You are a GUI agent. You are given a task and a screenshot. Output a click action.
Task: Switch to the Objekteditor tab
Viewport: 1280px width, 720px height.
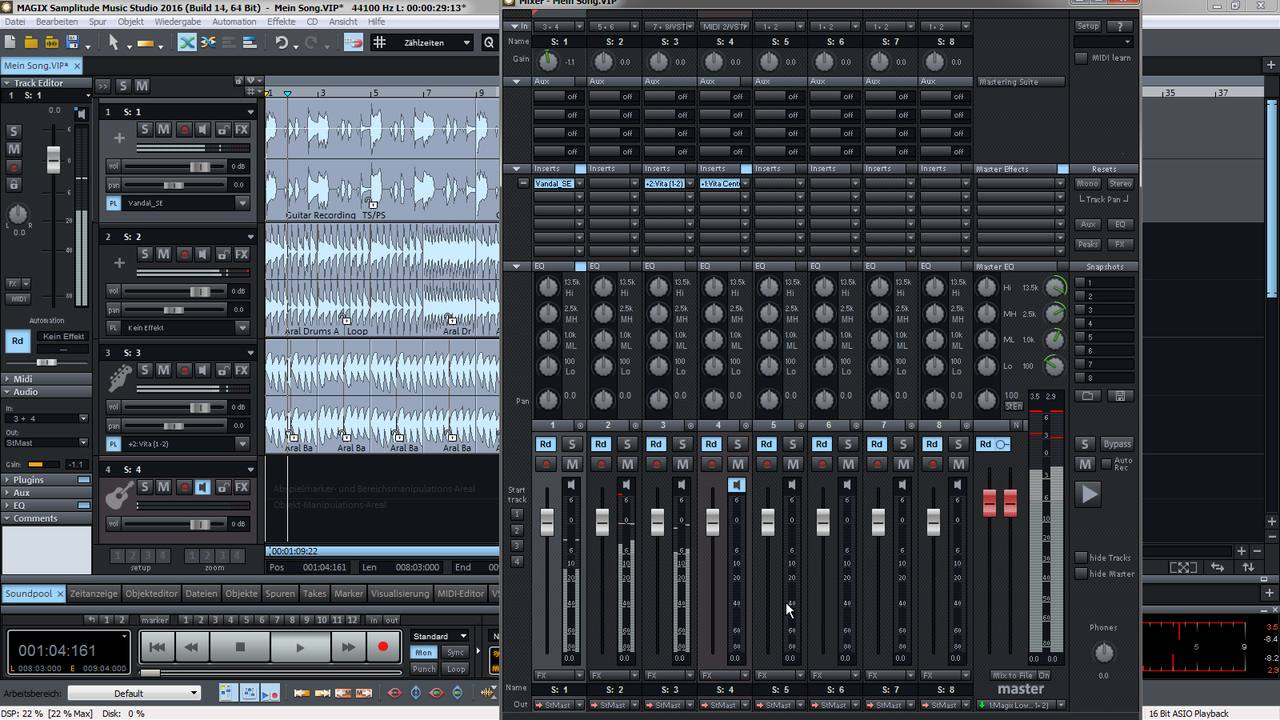[x=151, y=593]
